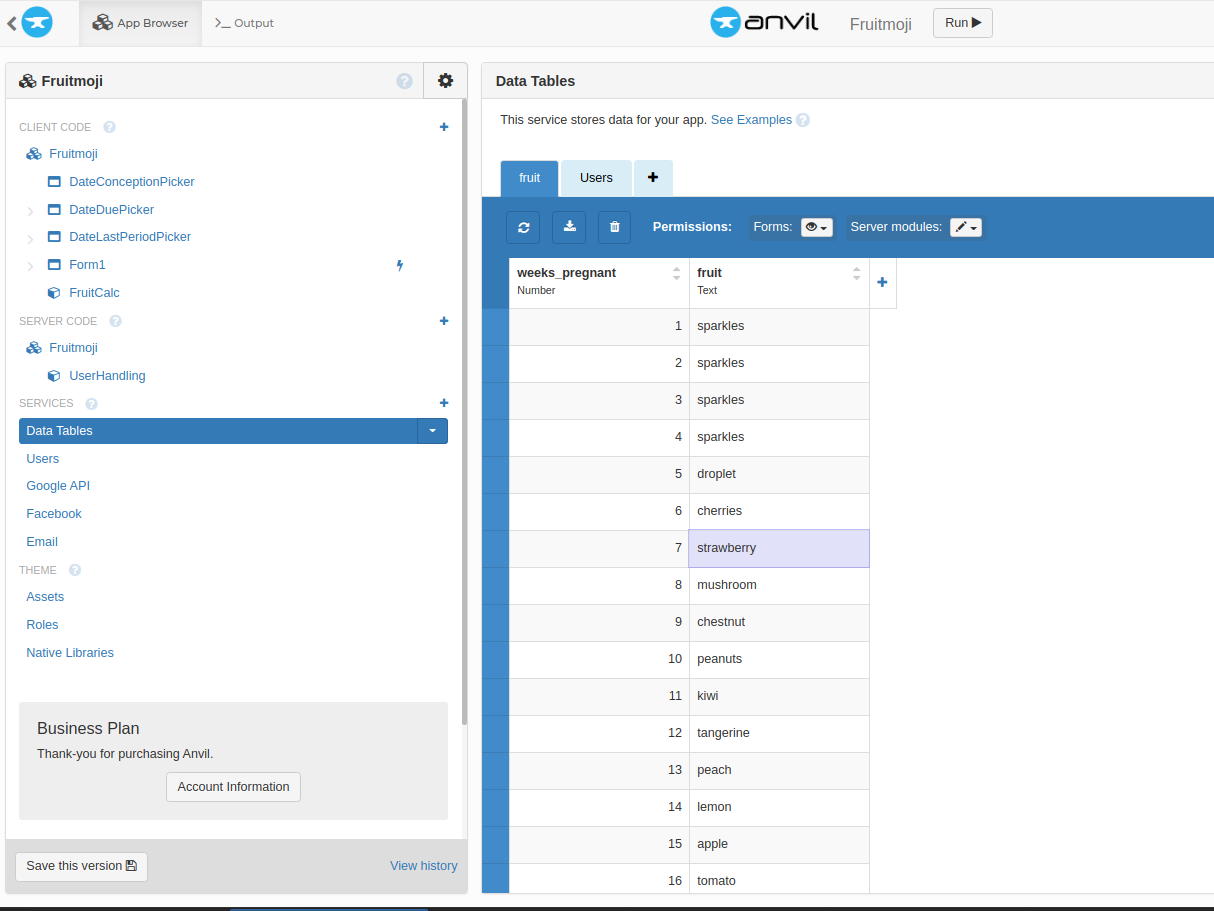The width and height of the screenshot is (1214, 911).
Task: Switch to the Users table tab
Action: point(596,178)
